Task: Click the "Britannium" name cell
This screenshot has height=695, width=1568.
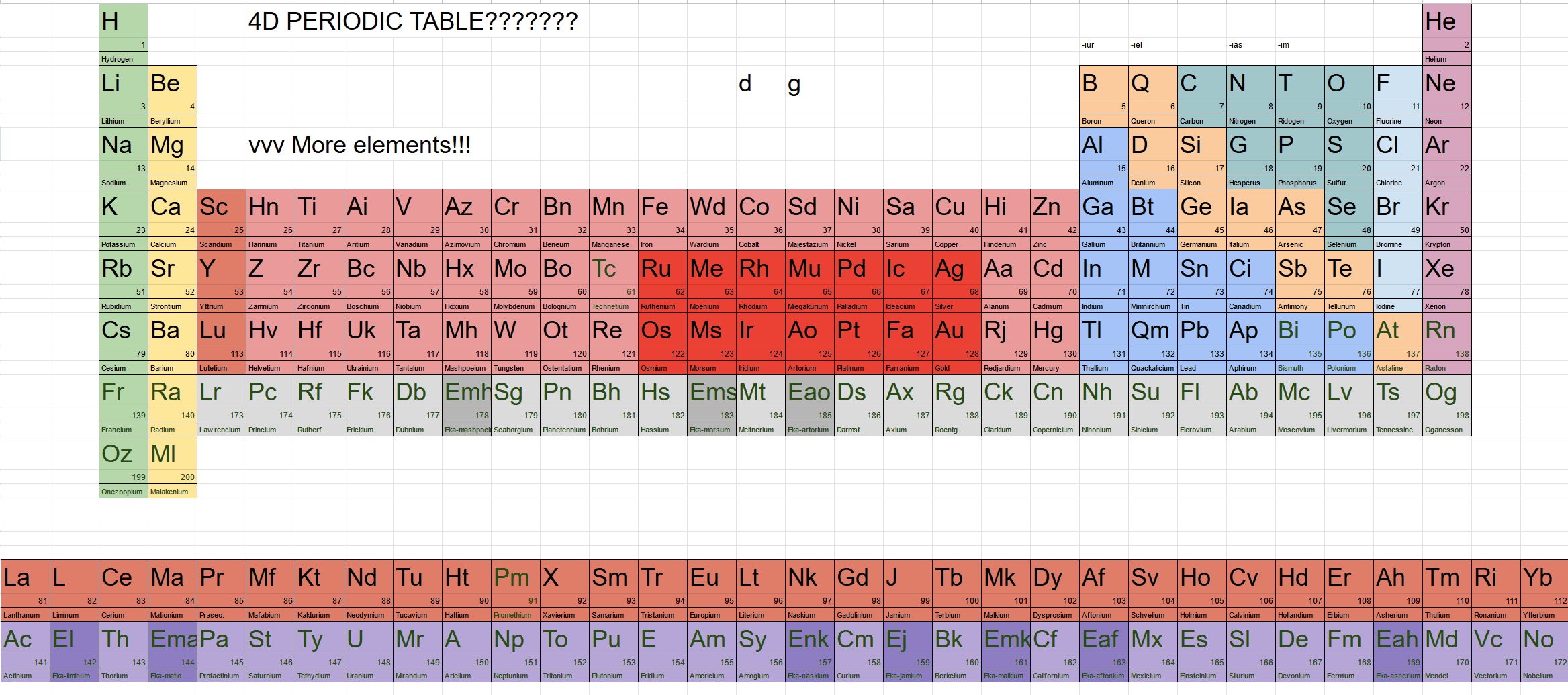Action: pos(1153,244)
